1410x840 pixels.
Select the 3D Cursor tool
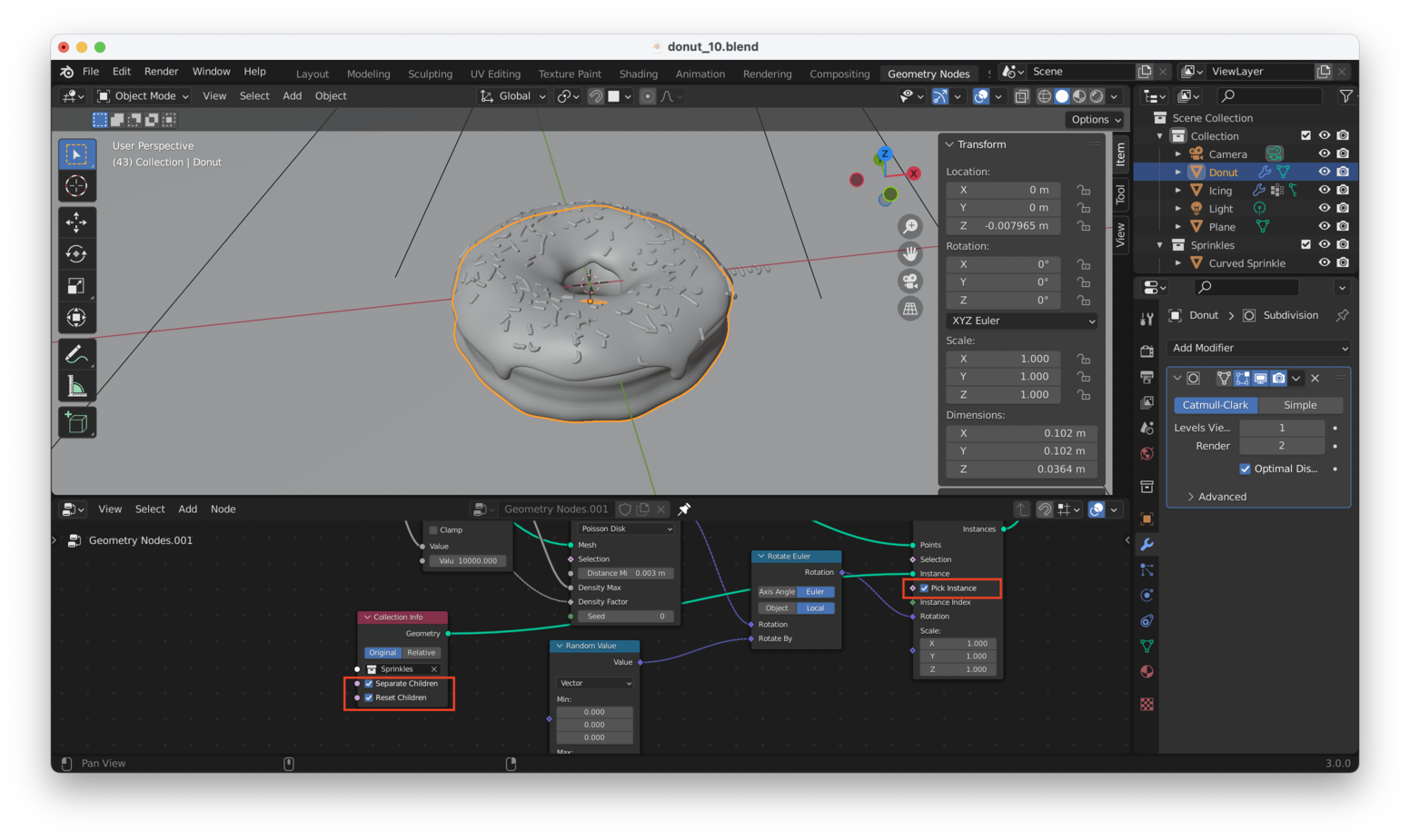pos(76,186)
